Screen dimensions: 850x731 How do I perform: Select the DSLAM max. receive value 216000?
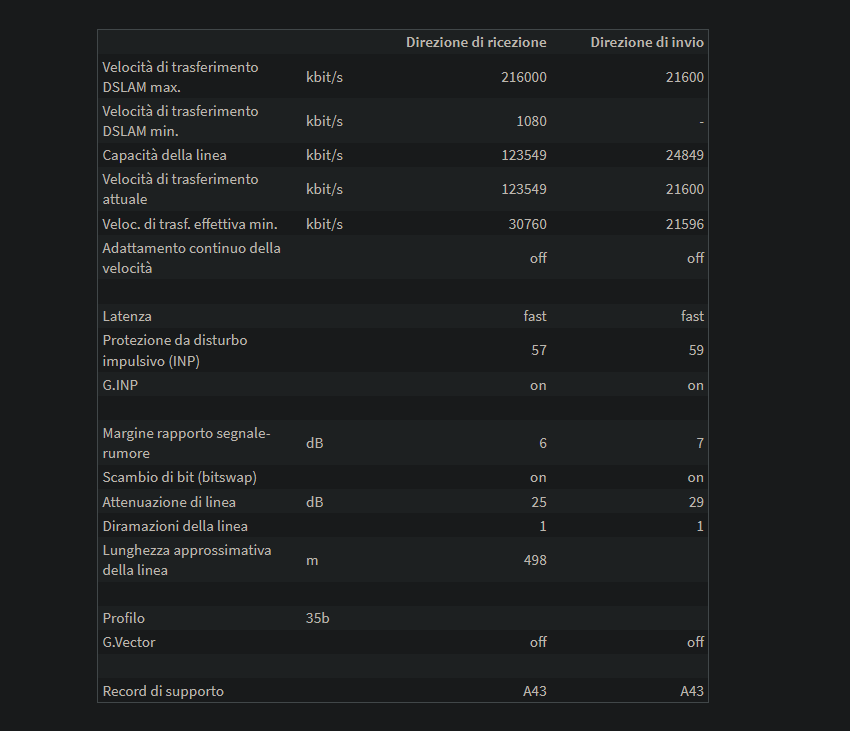coord(524,77)
